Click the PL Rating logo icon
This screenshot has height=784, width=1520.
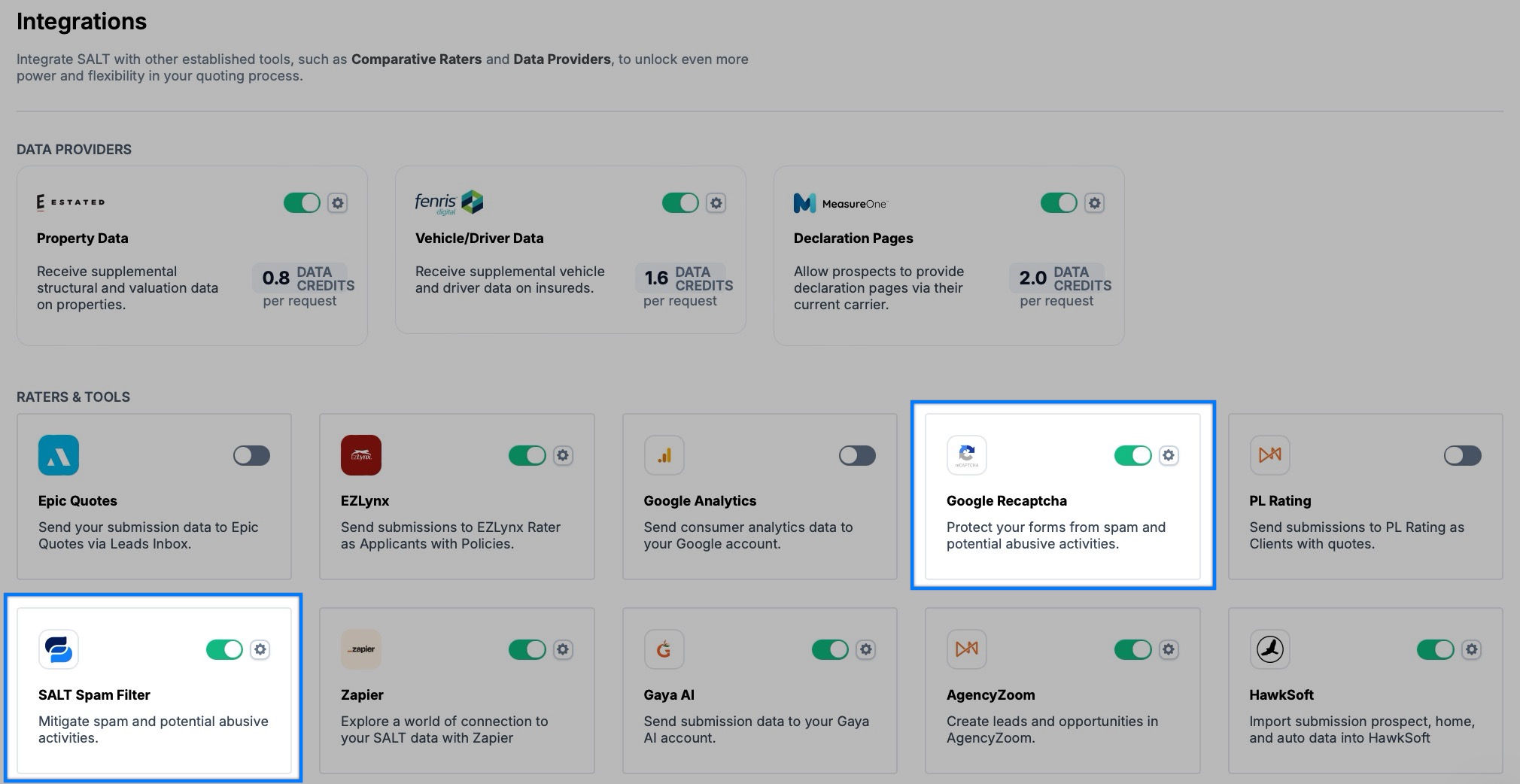click(1270, 455)
